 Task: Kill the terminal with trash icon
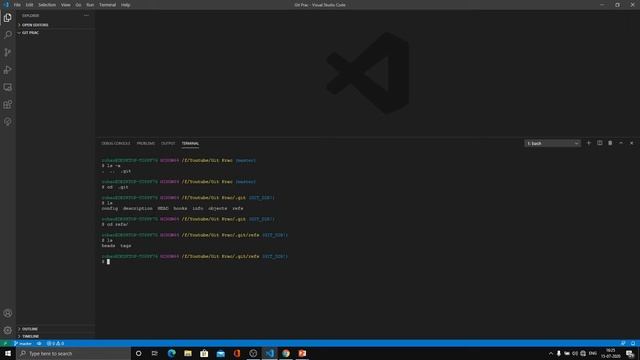pos(610,143)
